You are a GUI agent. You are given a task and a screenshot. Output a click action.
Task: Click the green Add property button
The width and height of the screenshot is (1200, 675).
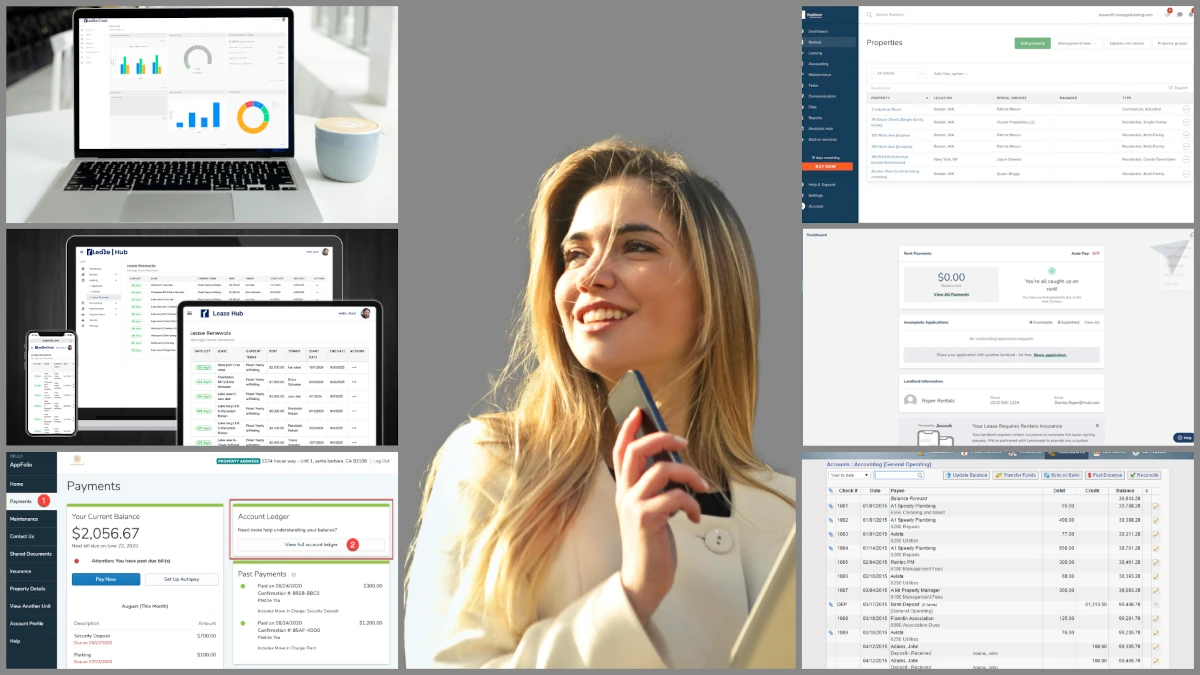click(x=1032, y=43)
